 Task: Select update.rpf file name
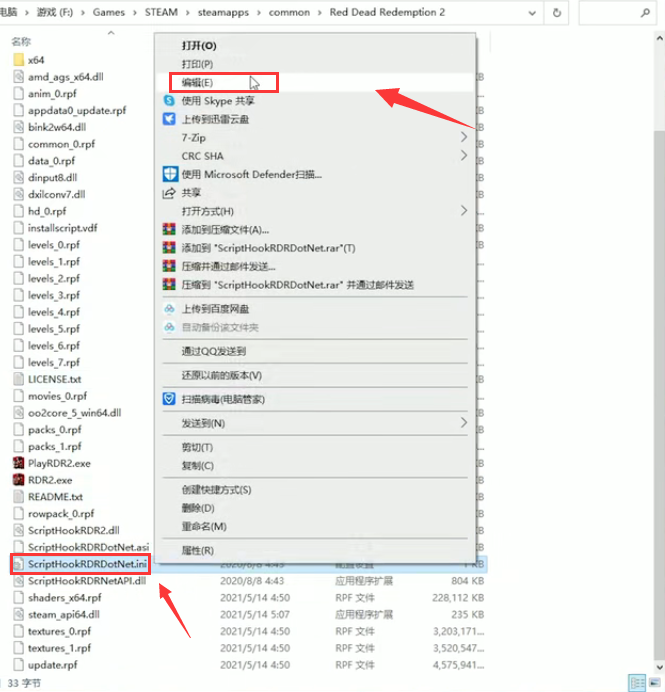click(53, 665)
